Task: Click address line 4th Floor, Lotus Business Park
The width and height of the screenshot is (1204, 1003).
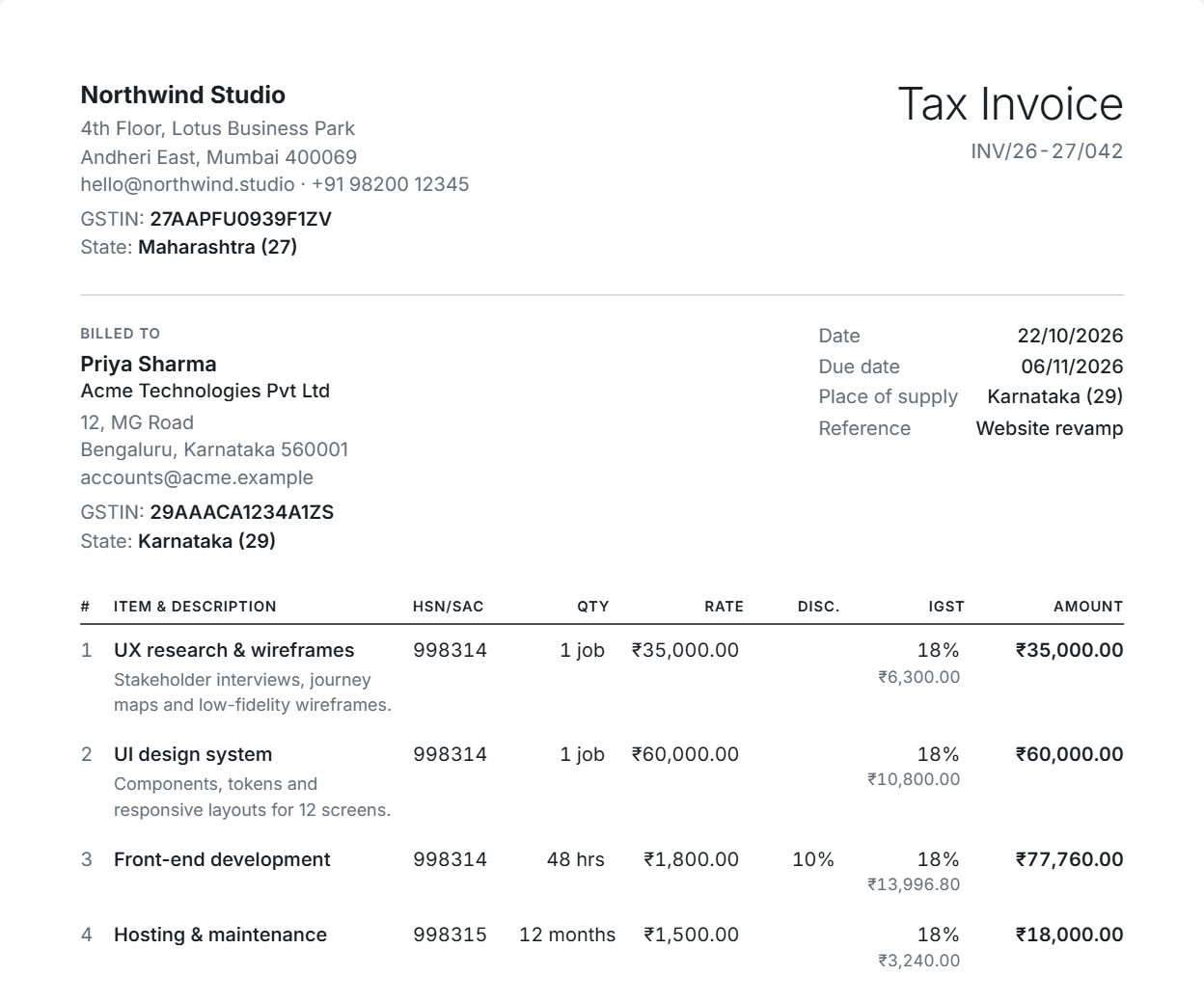Action: point(218,128)
